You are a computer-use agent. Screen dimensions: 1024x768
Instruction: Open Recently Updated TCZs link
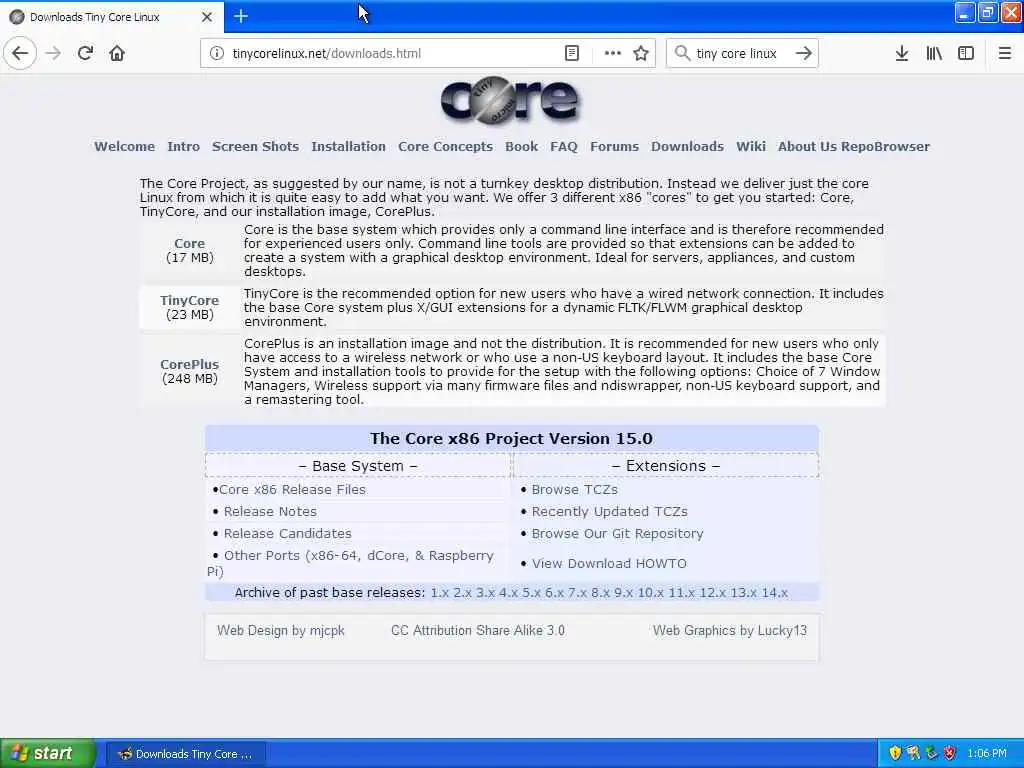(609, 512)
